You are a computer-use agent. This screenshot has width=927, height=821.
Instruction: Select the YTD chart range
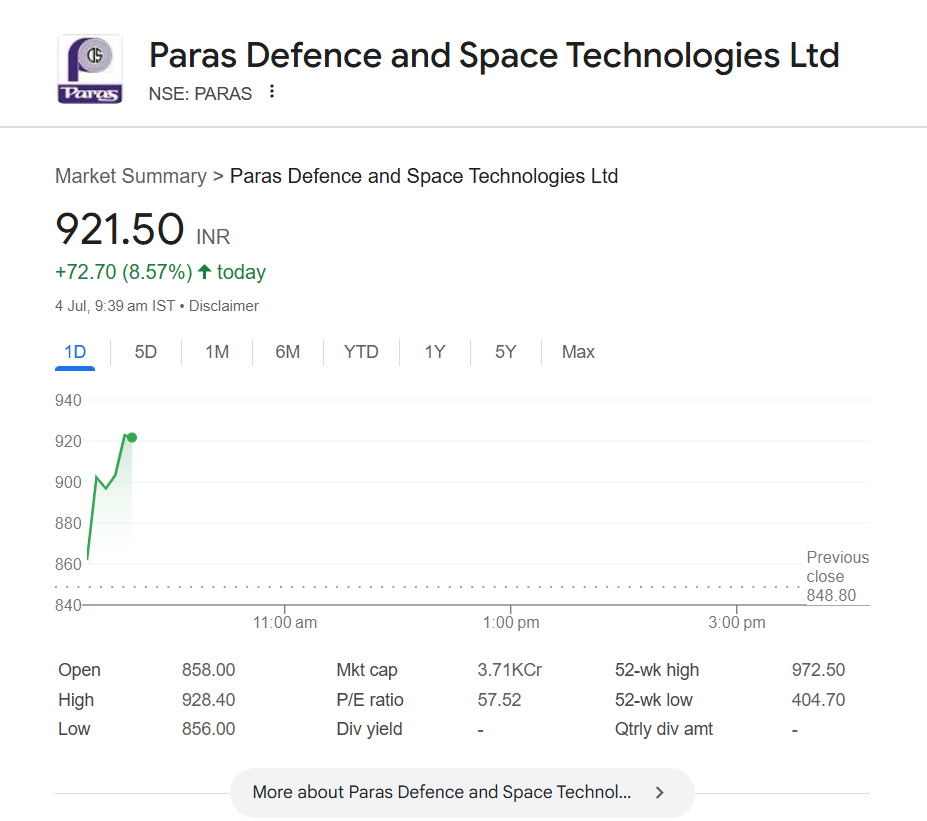pos(361,352)
